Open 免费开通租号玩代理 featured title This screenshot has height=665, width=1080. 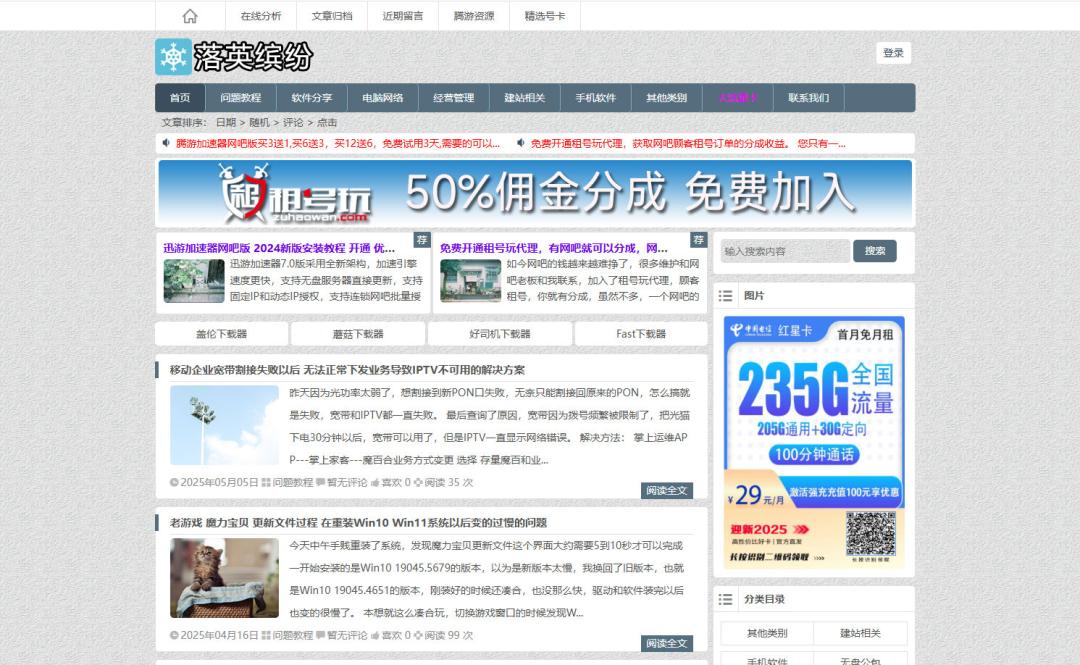click(553, 248)
